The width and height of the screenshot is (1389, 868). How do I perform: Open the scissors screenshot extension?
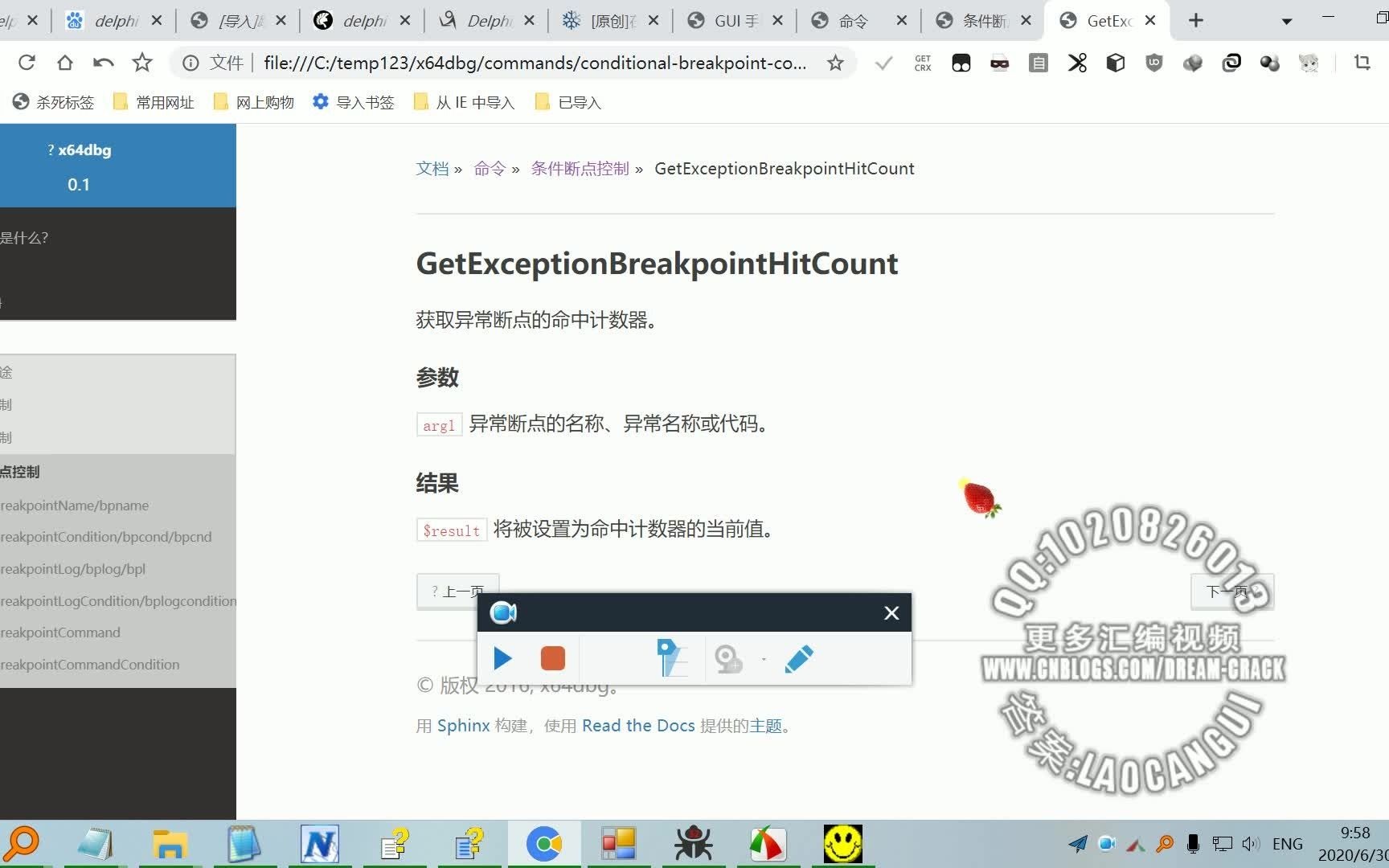click(x=1078, y=63)
